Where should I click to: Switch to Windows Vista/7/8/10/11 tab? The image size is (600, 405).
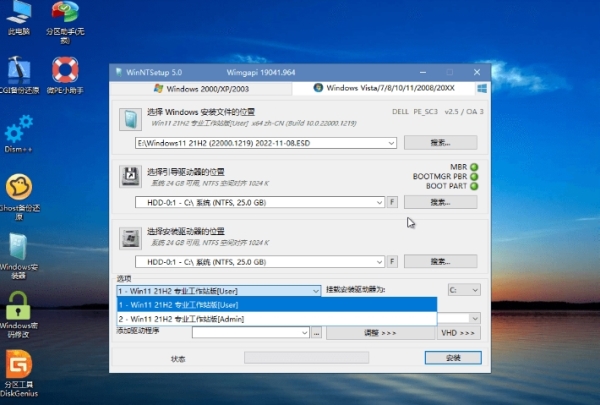click(384, 88)
